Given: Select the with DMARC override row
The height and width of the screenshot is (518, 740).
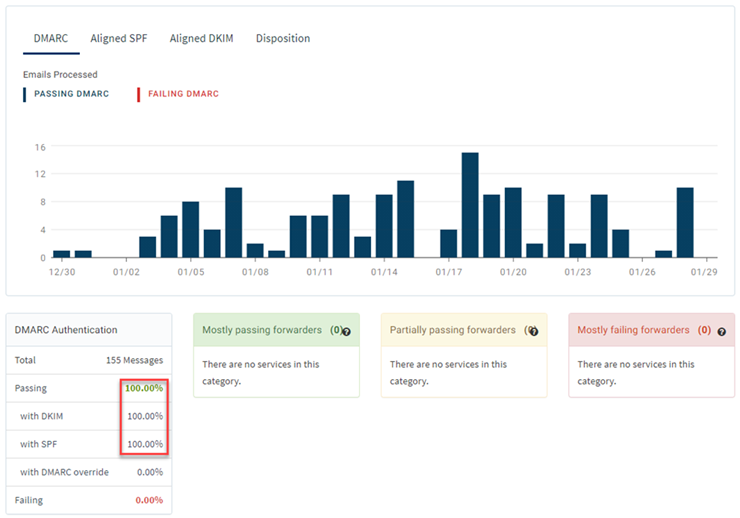Looking at the screenshot, I should (90, 472).
